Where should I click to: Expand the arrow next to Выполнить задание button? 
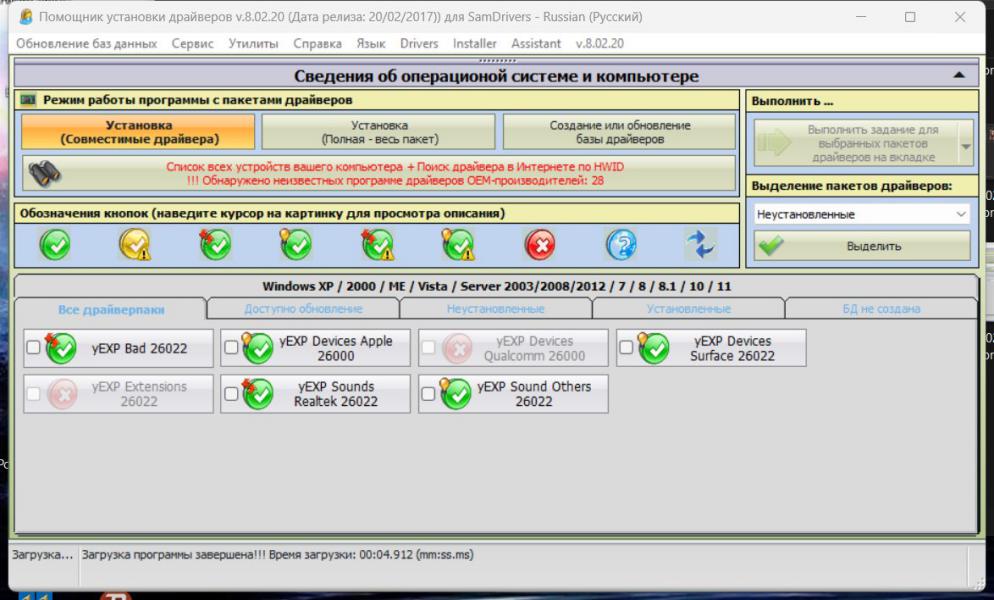965,145
